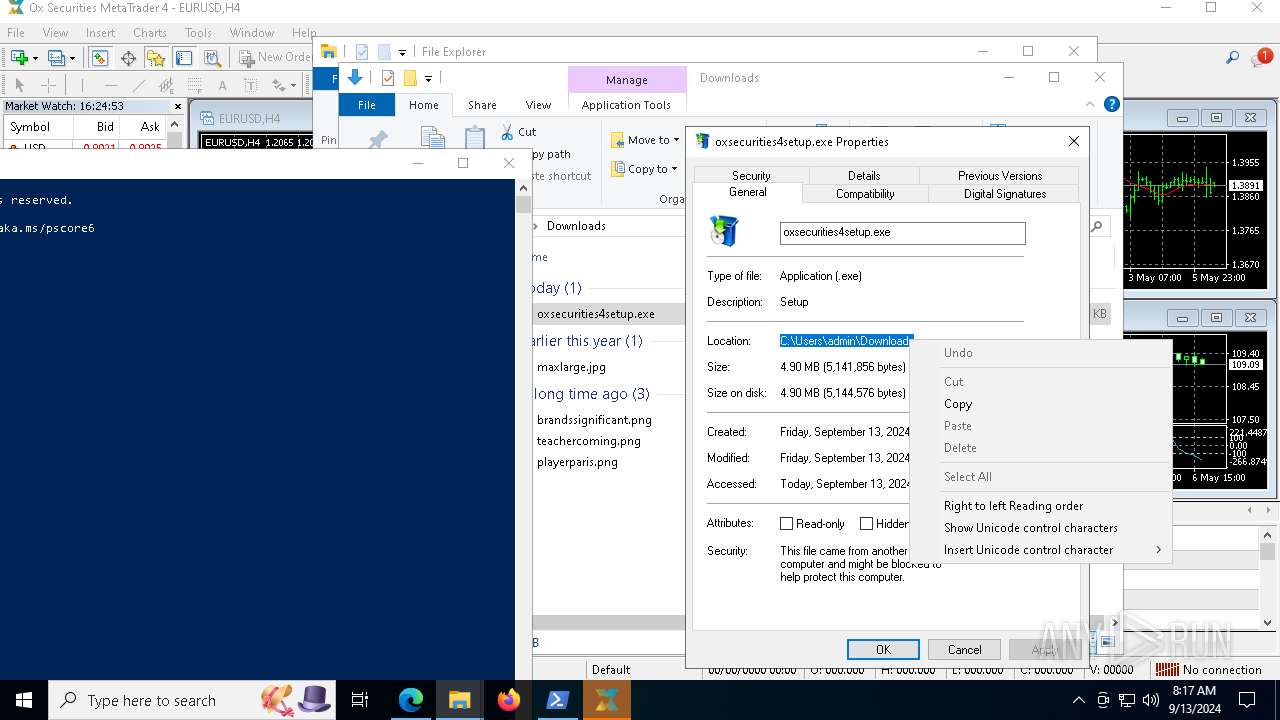Viewport: 1280px width, 720px height.
Task: Toggle the Terminal panel icon
Action: pos(184,58)
